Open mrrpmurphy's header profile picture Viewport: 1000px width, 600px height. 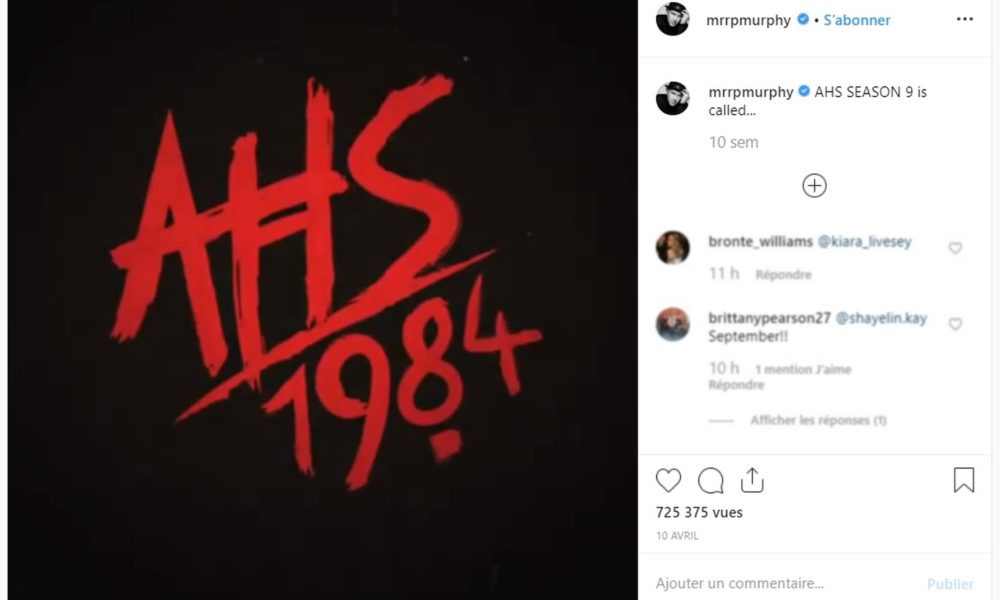pyautogui.click(x=672, y=19)
